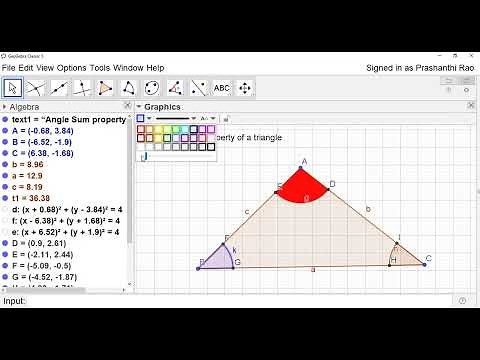Toggle visibility of segment a = 12.9
The image size is (480, 360).
[5, 176]
